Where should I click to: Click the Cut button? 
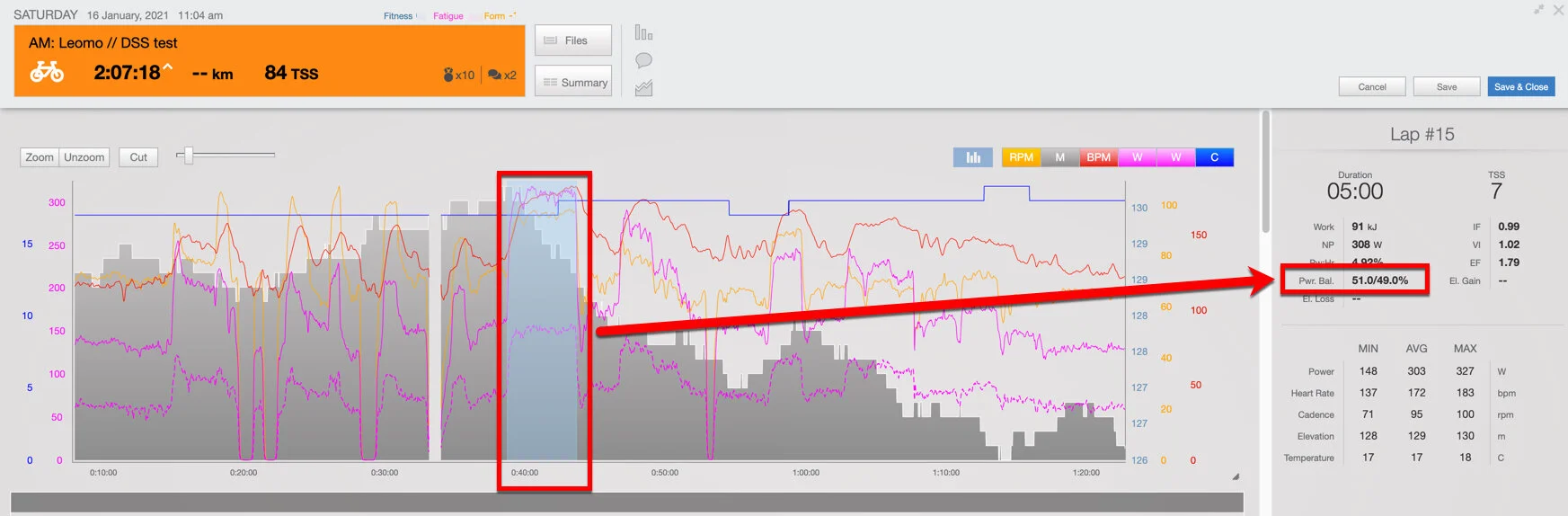[x=138, y=157]
